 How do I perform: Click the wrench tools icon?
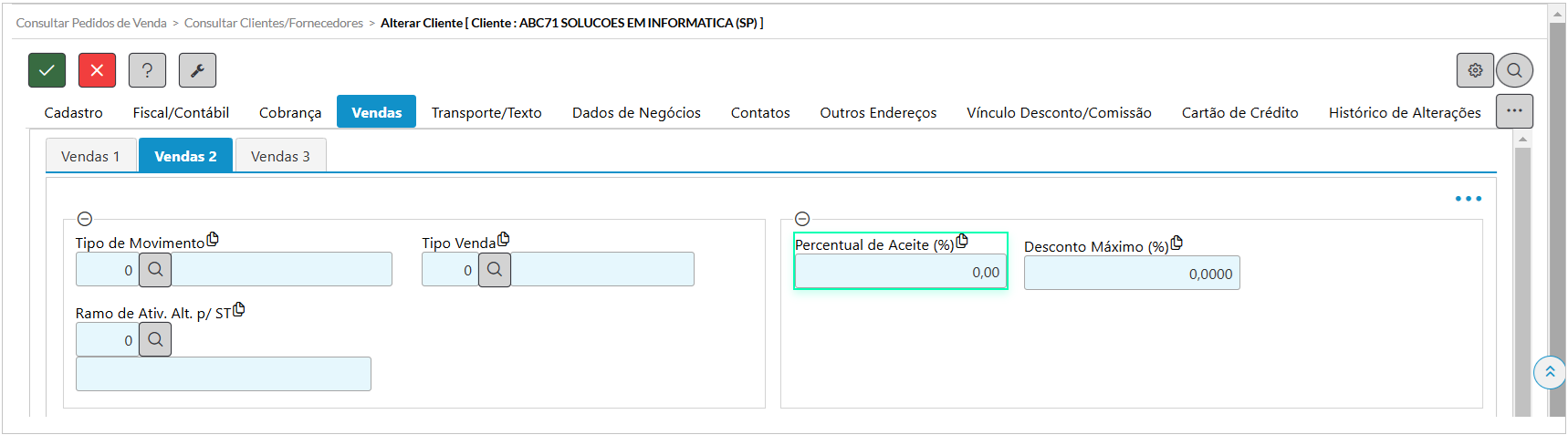pyautogui.click(x=197, y=70)
